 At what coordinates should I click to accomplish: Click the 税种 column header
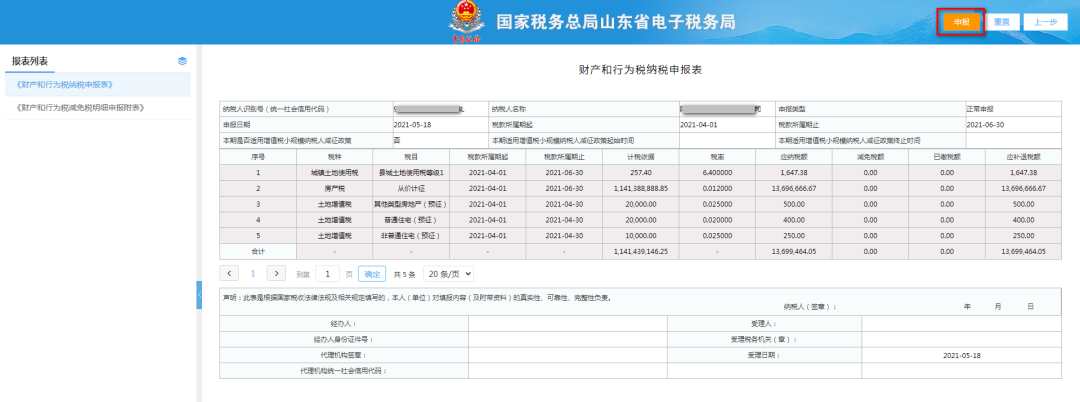pyautogui.click(x=334, y=156)
